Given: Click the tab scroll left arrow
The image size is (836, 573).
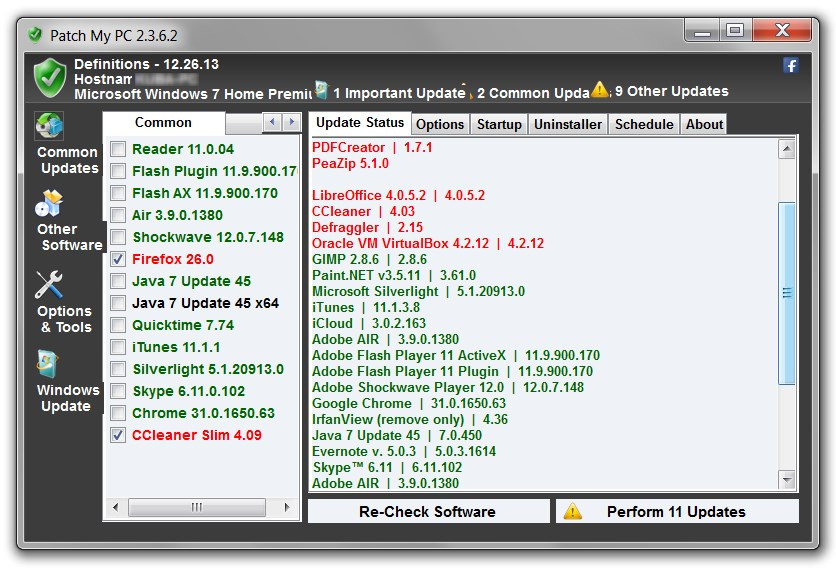Looking at the screenshot, I should 272,123.
